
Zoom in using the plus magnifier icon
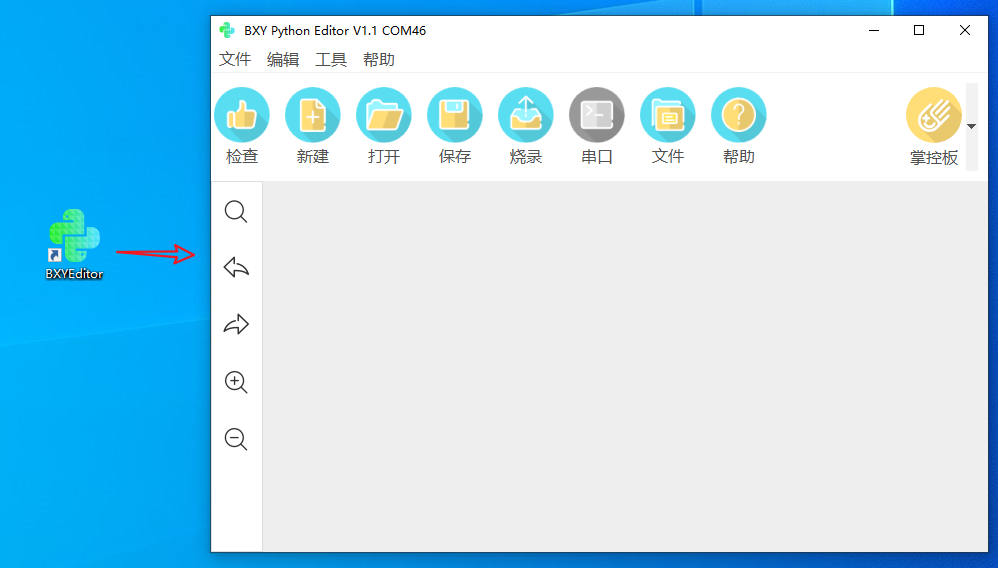[236, 382]
